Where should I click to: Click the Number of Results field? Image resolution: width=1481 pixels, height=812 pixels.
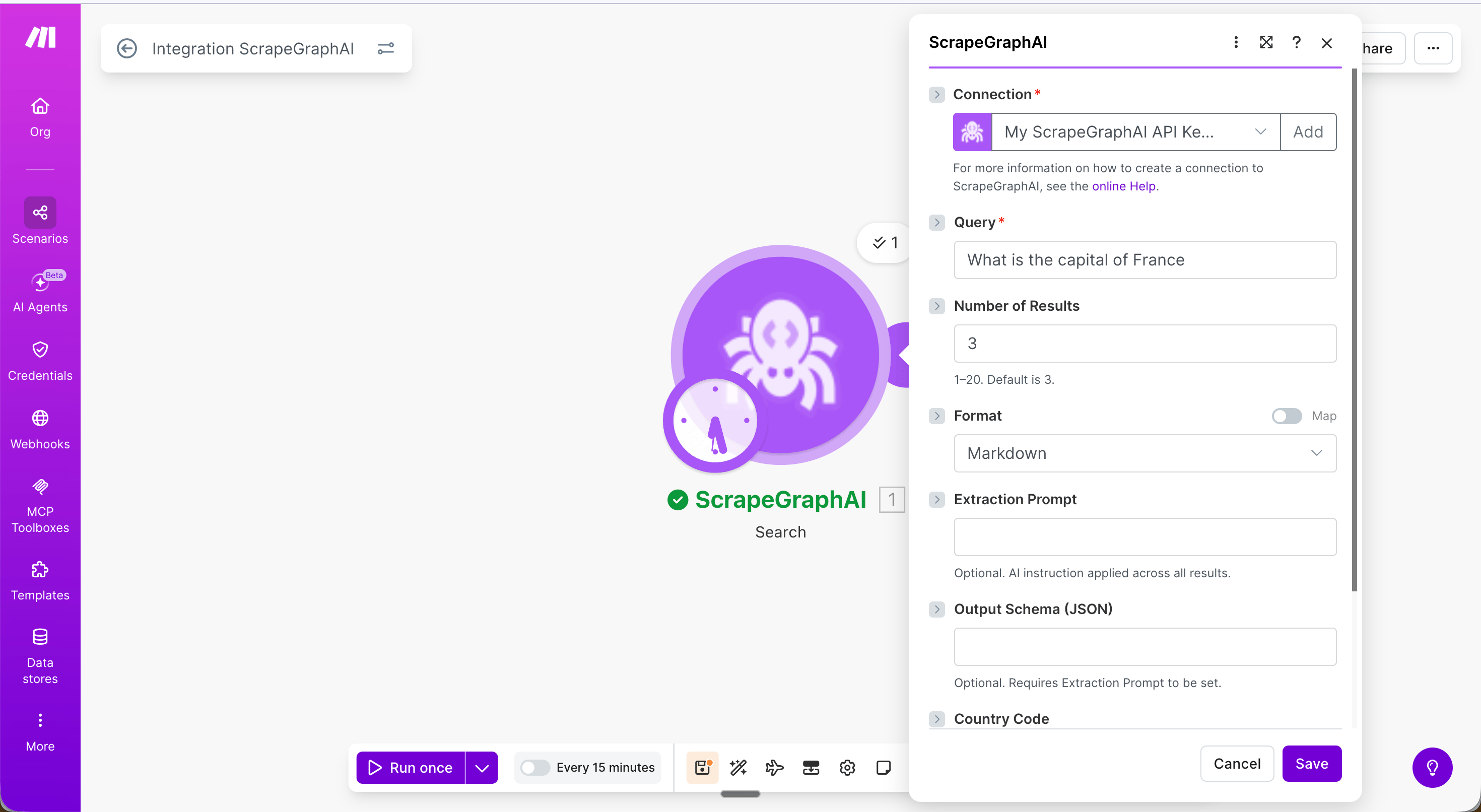coord(1145,344)
